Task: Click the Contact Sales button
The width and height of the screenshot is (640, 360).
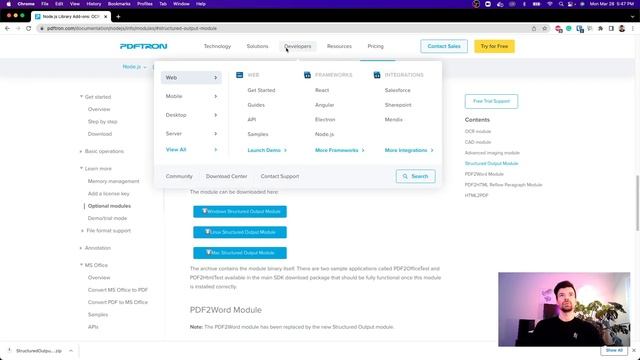Action: pos(444,46)
